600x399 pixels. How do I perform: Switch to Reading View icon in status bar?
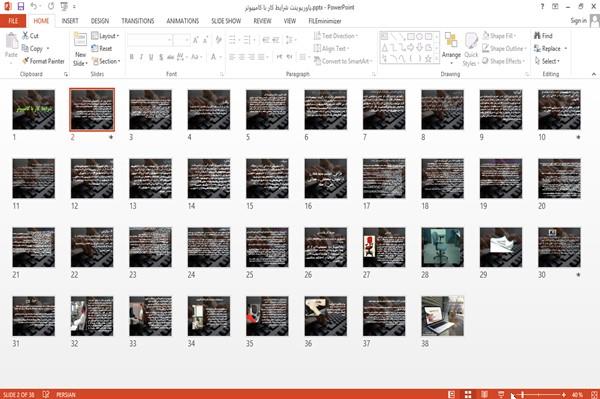[484, 394]
